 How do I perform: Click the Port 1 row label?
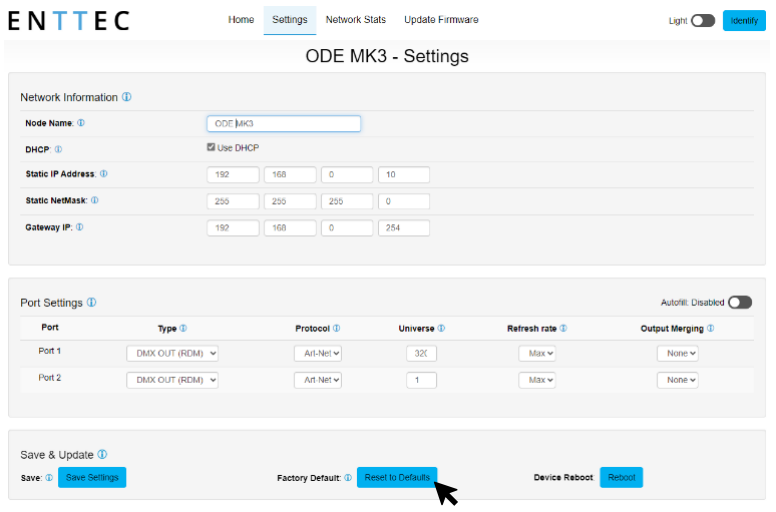click(x=49, y=351)
